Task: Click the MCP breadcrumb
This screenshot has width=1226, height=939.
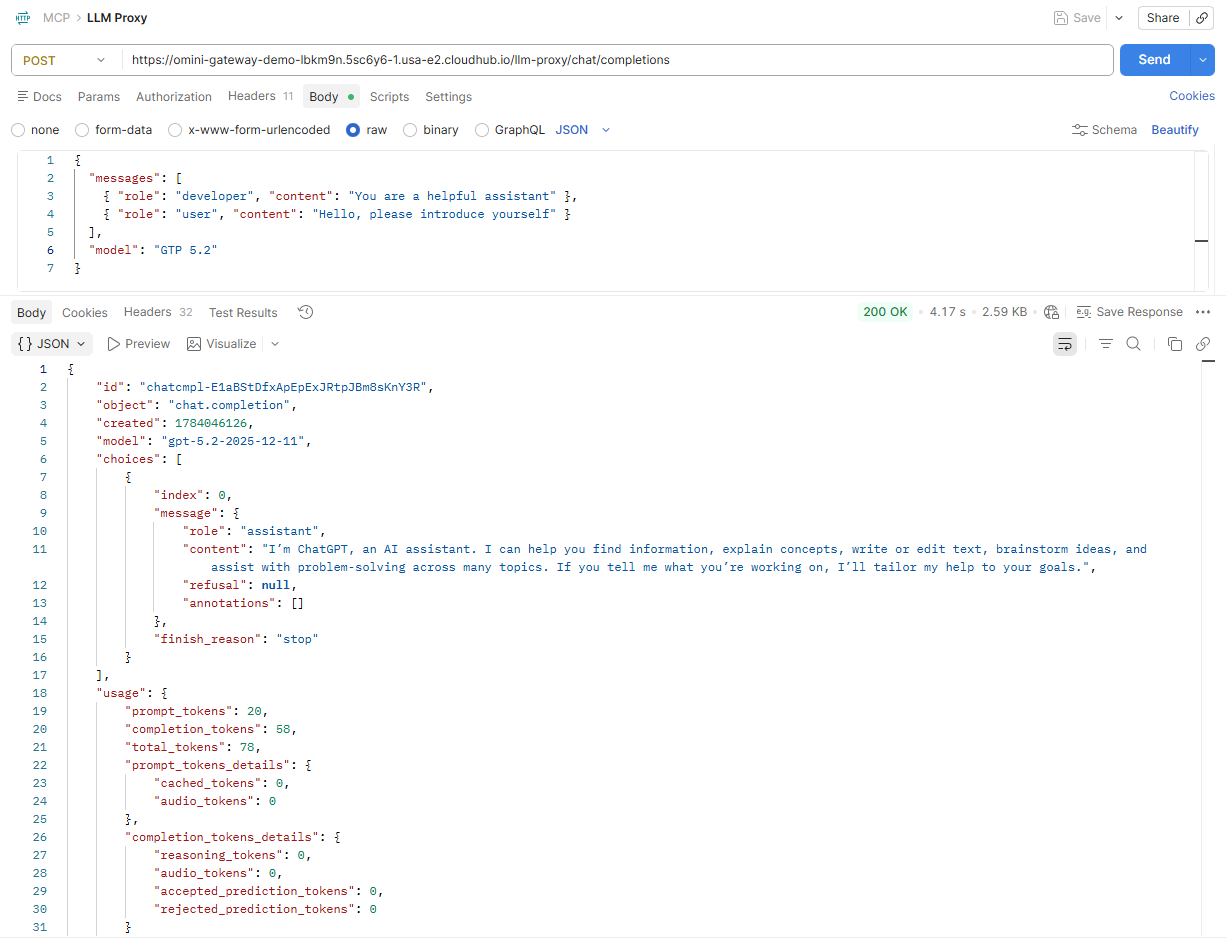Action: (56, 18)
